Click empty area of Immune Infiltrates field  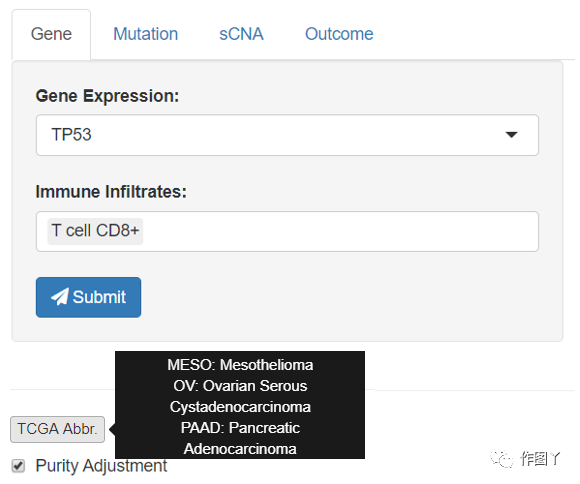point(340,232)
